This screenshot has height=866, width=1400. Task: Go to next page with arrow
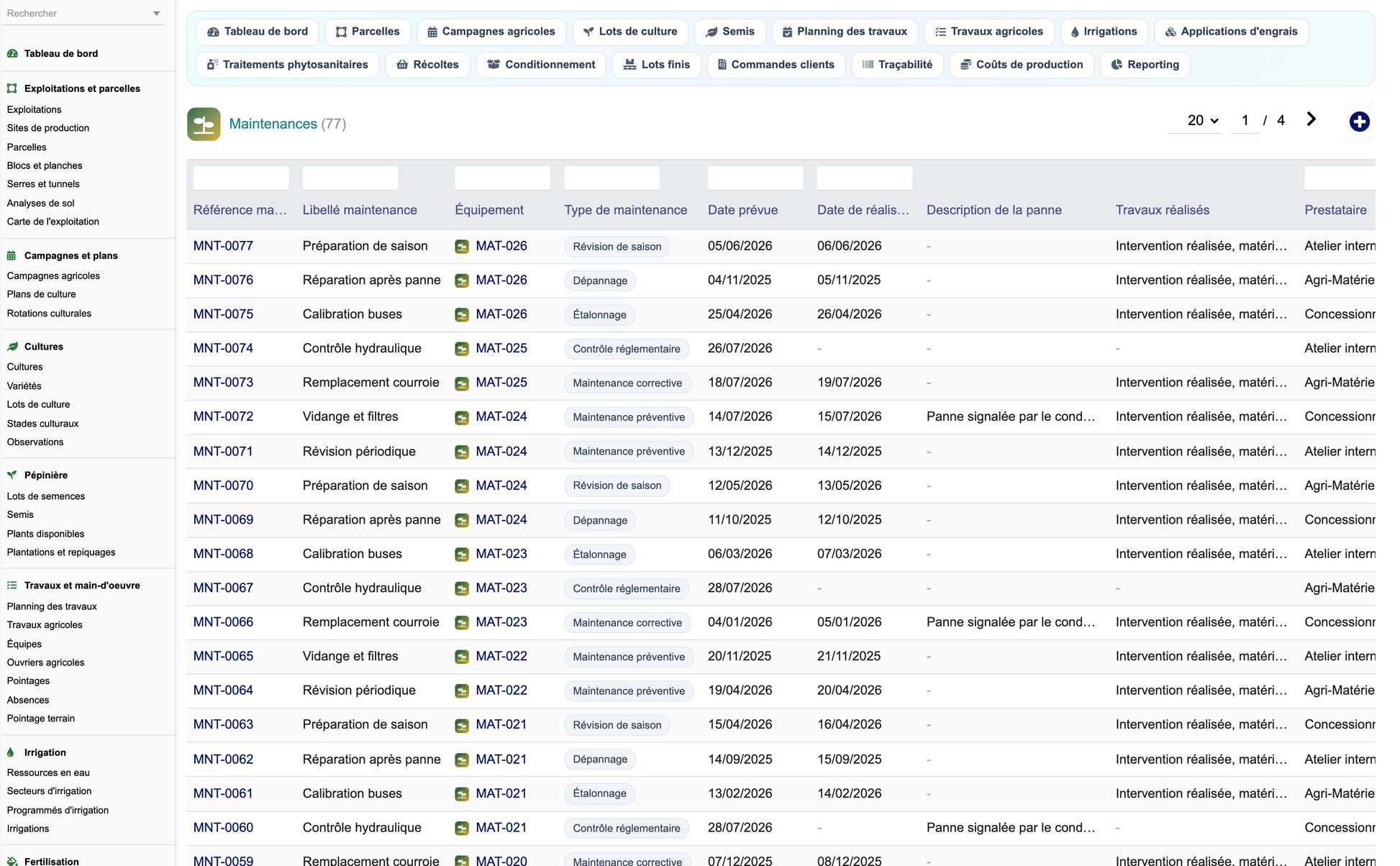(x=1311, y=119)
